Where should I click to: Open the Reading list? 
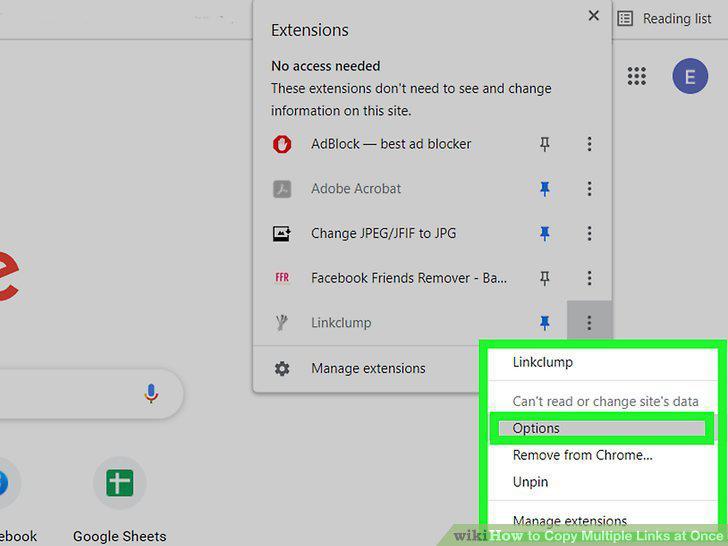664,19
